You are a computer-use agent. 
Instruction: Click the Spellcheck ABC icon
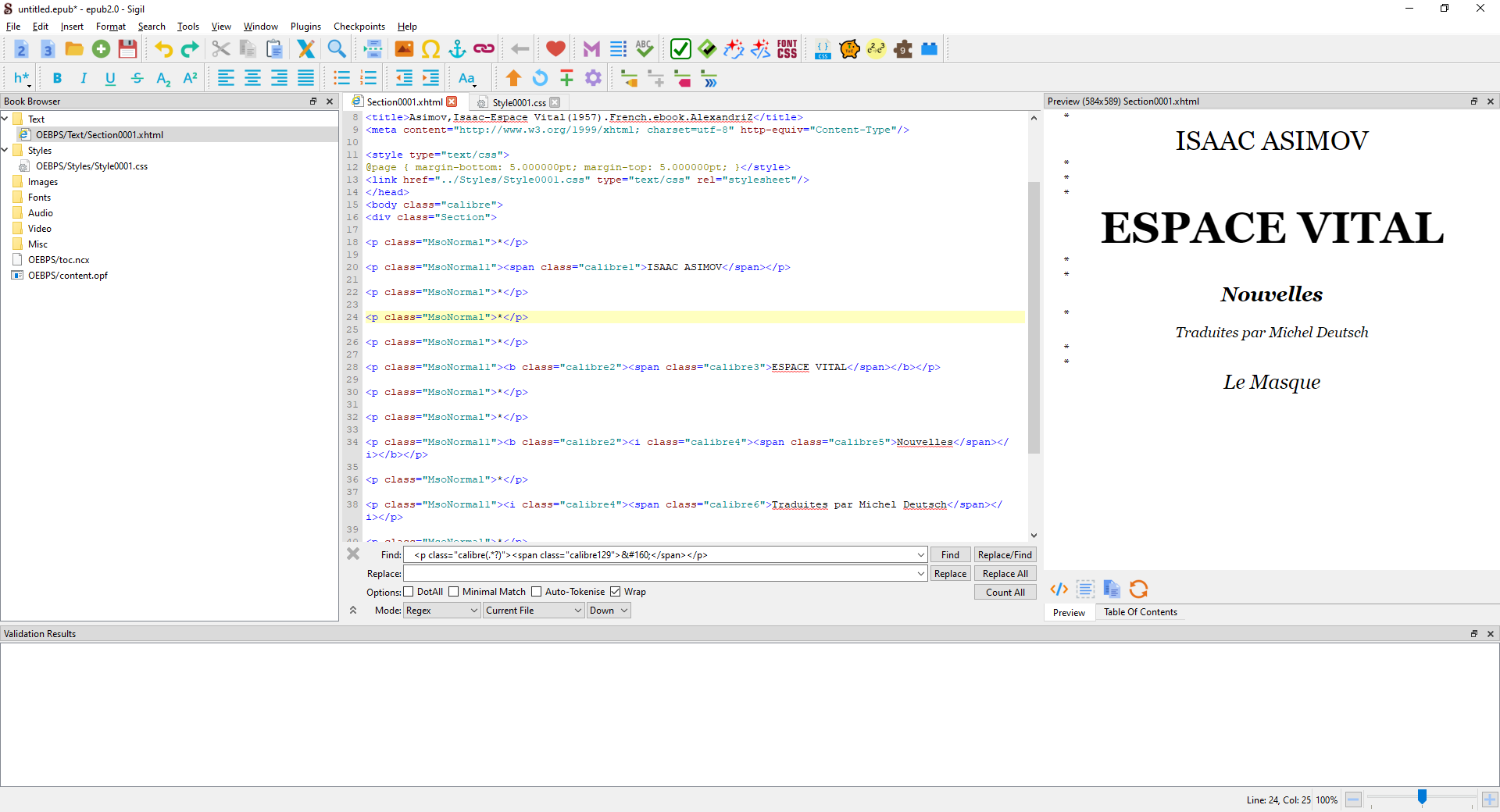click(x=644, y=49)
